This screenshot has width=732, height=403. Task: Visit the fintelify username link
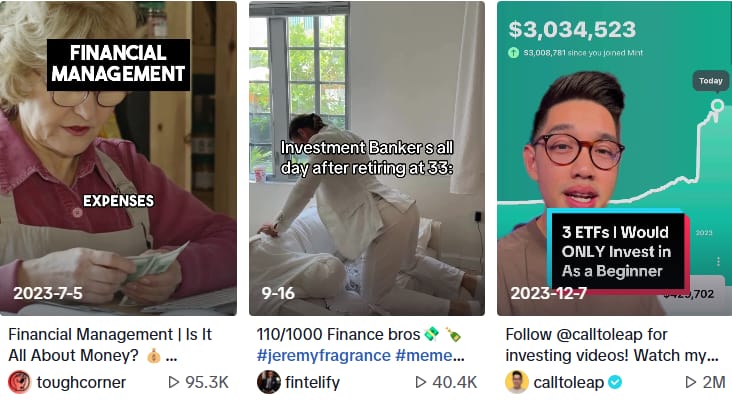(312, 382)
